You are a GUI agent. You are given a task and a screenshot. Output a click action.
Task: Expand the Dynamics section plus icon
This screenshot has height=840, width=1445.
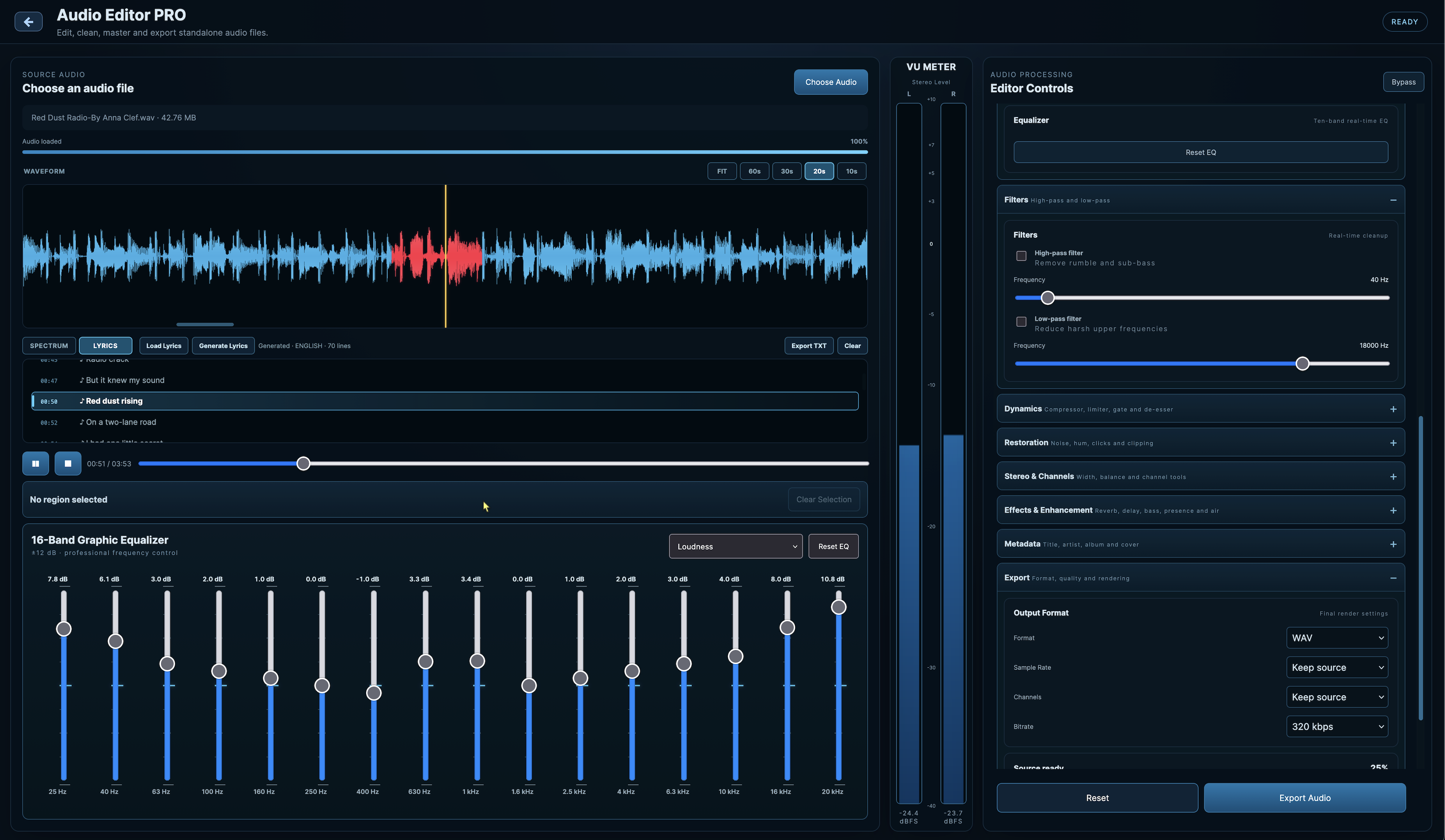[1393, 409]
